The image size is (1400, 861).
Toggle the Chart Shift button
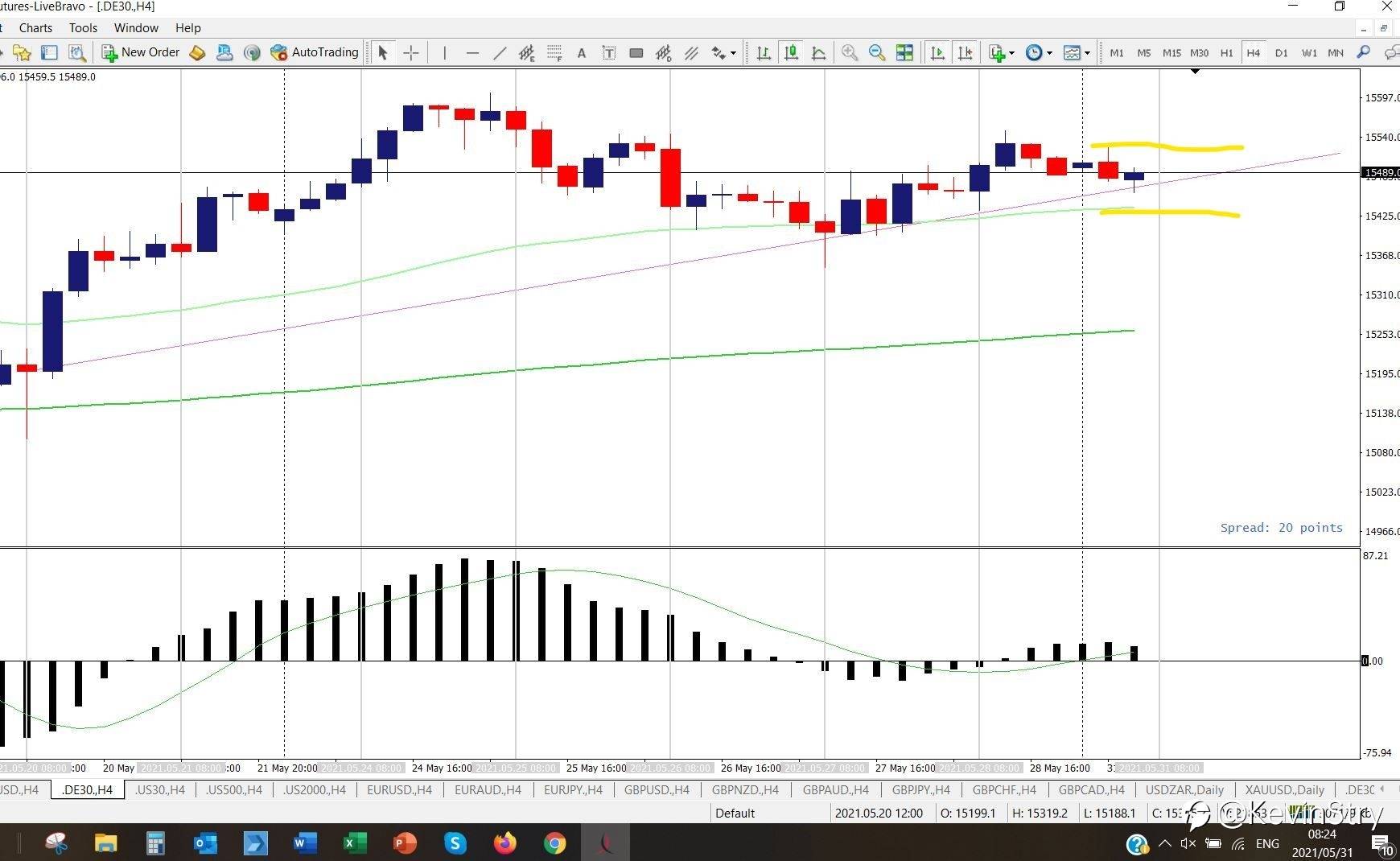coord(965,53)
